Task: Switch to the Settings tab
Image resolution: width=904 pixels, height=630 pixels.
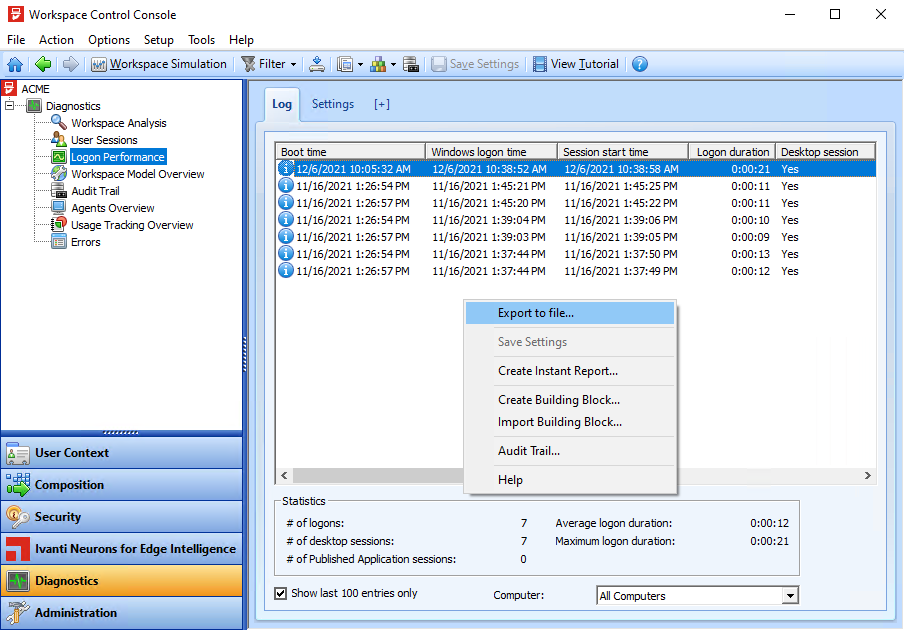Action: tap(332, 104)
